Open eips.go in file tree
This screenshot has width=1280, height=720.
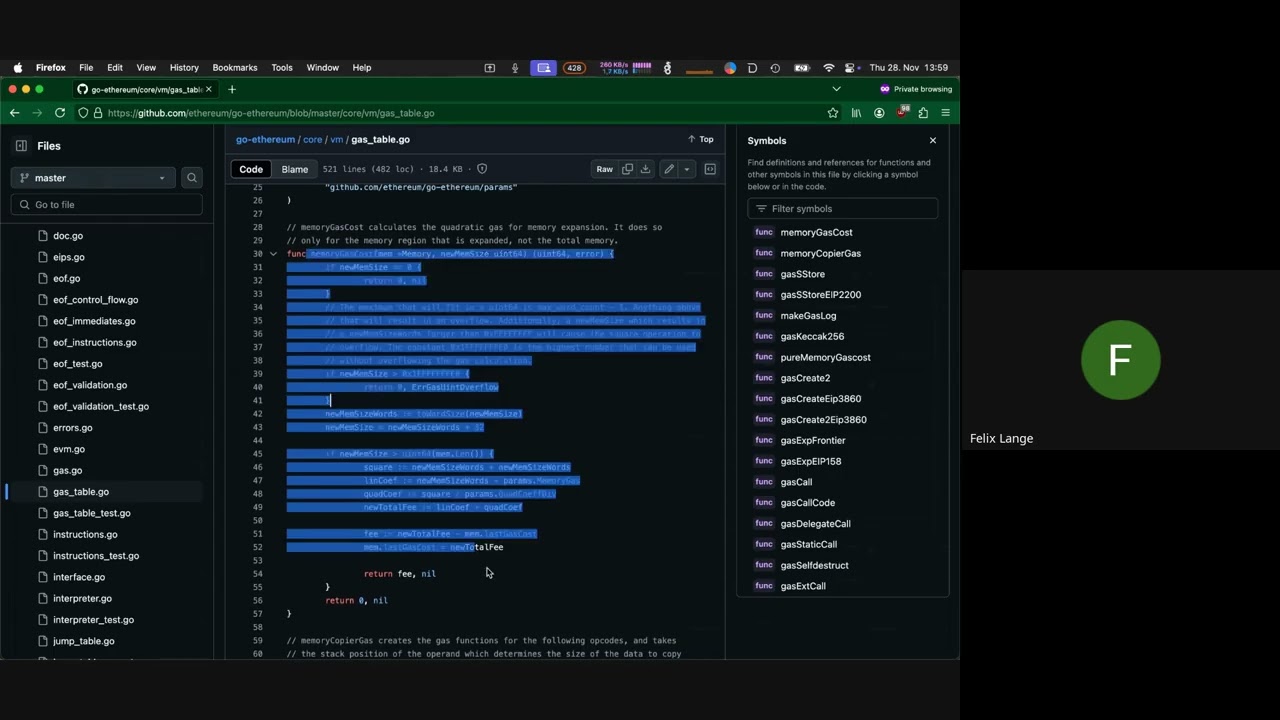69,257
